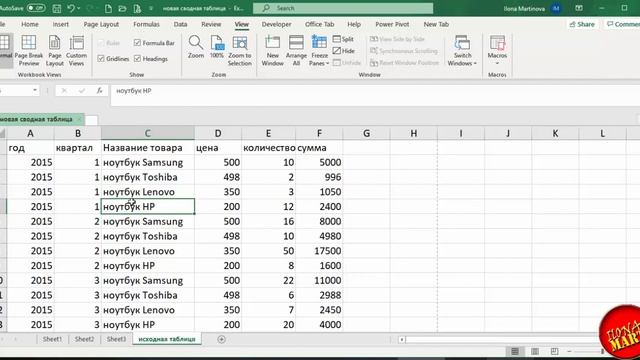Open the Name Box dropdown
This screenshot has height=360, width=640.
pyautogui.click(x=35, y=90)
